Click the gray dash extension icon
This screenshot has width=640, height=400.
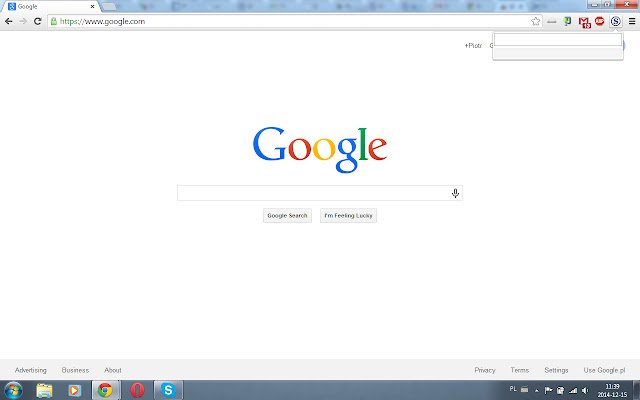tap(551, 22)
